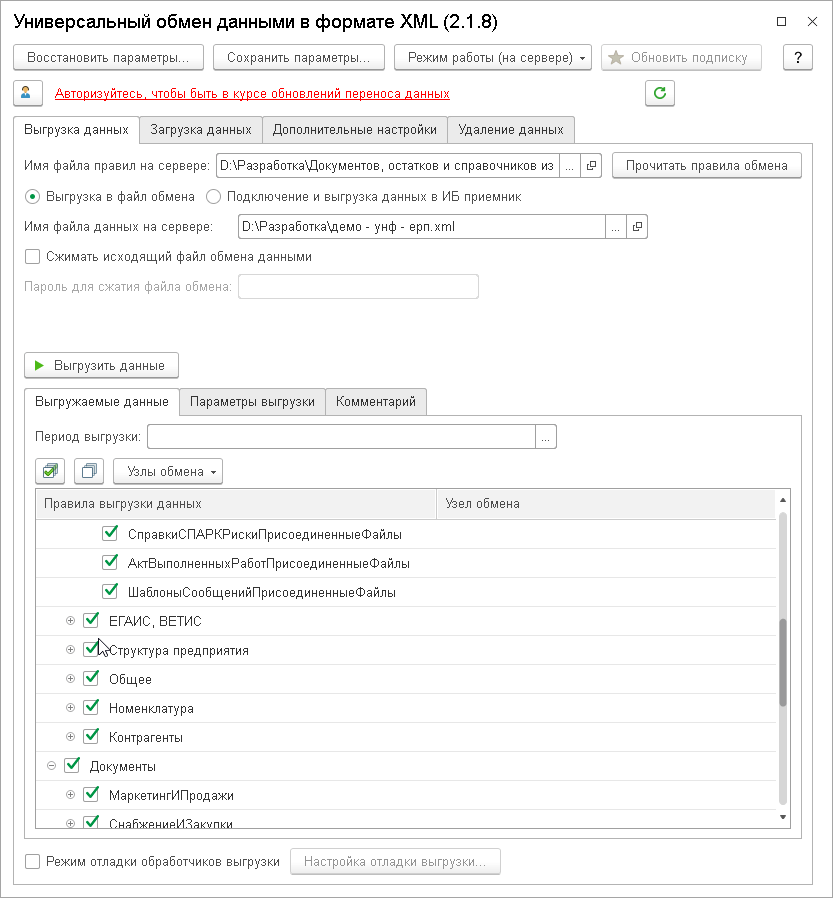Image resolution: width=833 pixels, height=898 pixels.
Task: Expand the Номенклатура node
Action: 70,708
